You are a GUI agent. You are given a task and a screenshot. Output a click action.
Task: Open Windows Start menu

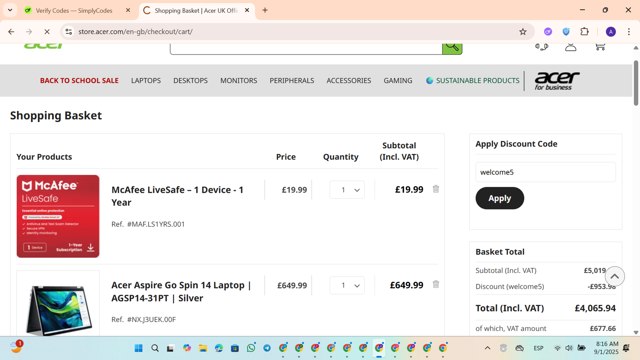[x=138, y=348]
